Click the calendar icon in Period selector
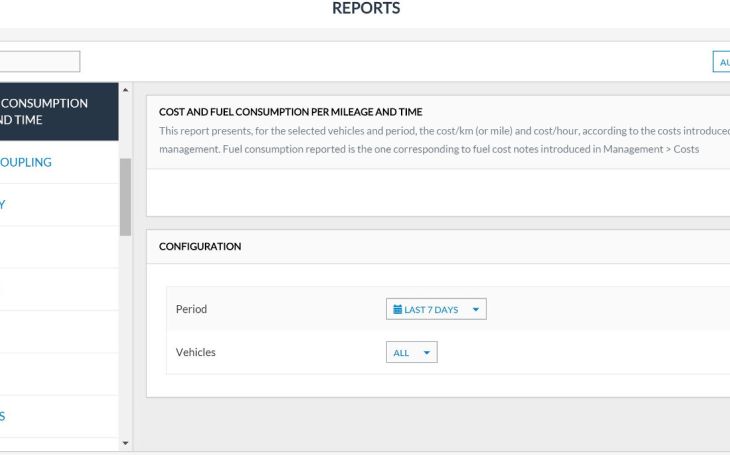 coord(397,310)
